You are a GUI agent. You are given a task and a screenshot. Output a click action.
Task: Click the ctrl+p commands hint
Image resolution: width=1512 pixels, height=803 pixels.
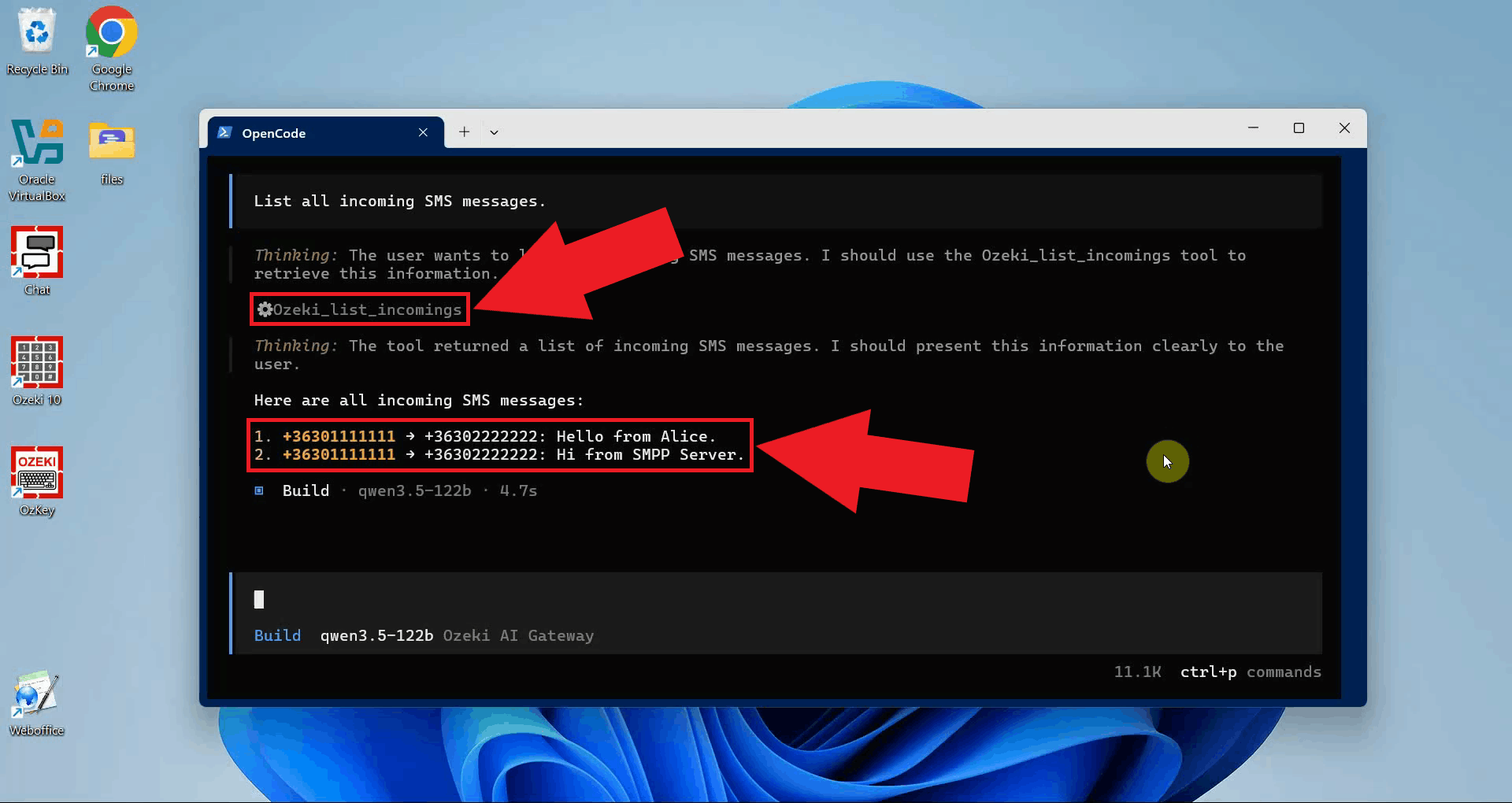1251,672
